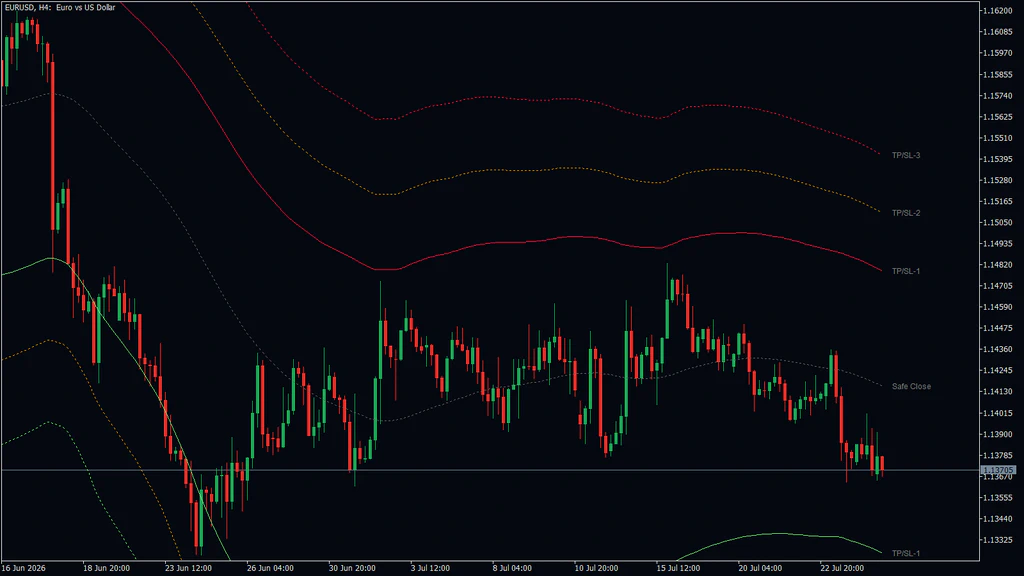This screenshot has width=1024, height=576.
Task: Click the 1.14590 price axis value
Action: click(998, 307)
